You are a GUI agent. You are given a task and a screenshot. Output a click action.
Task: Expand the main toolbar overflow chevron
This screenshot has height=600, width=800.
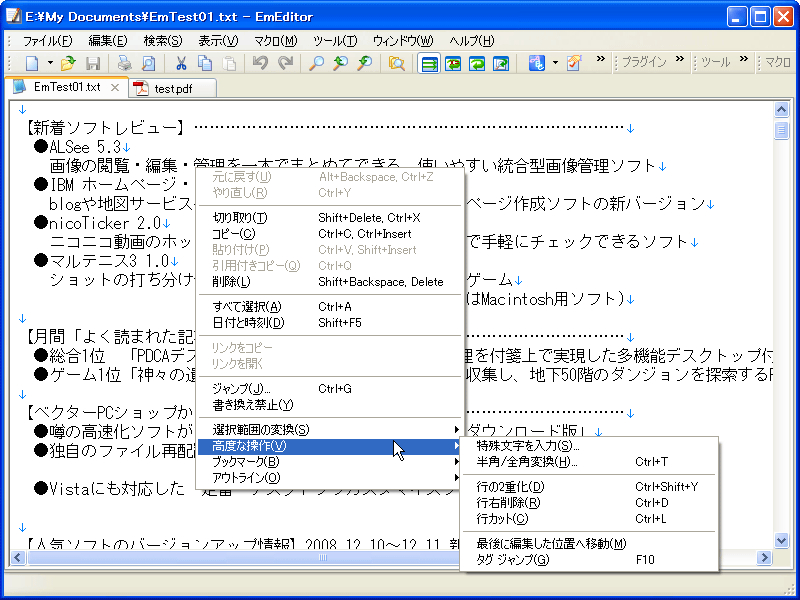click(x=601, y=59)
